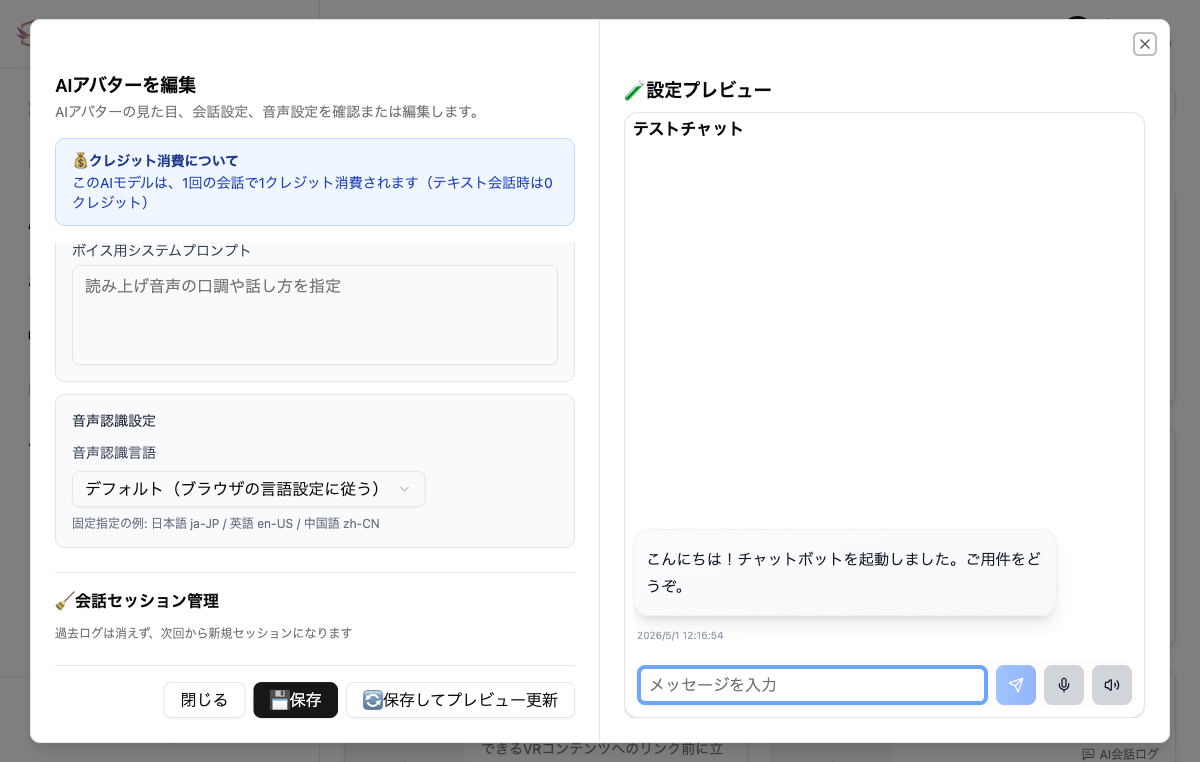Click 保存してプレビュー更新 button
Image resolution: width=1200 pixels, height=762 pixels.
click(460, 700)
